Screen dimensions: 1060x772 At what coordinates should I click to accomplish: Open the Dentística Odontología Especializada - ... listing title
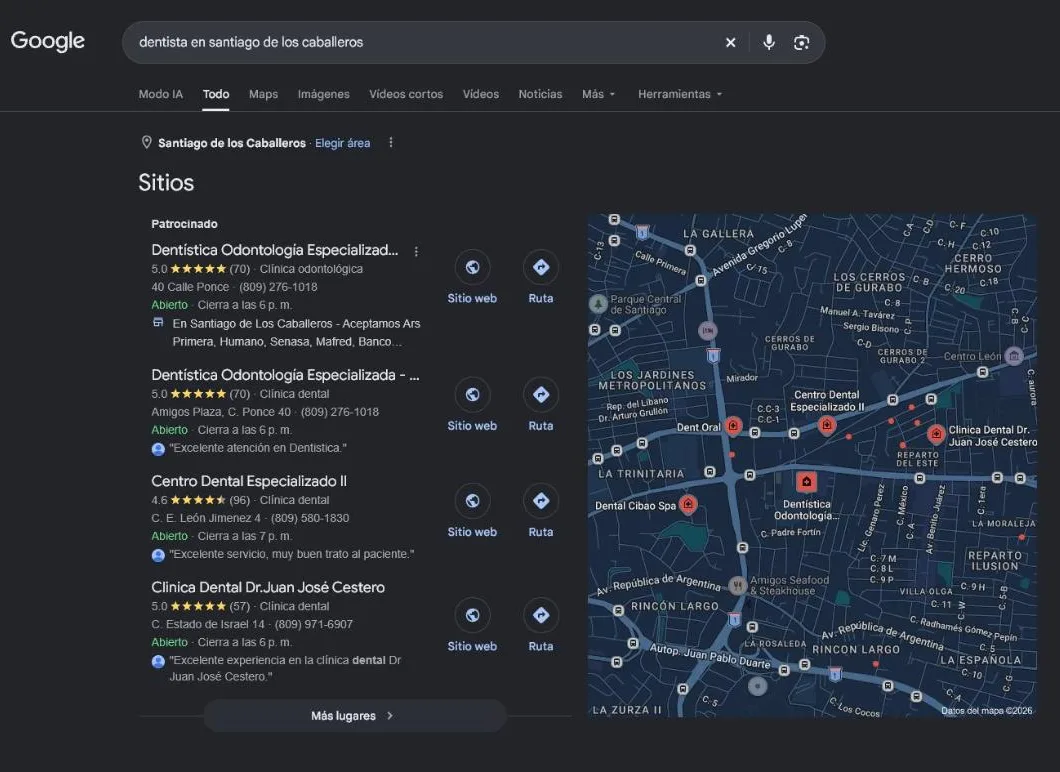(285, 375)
